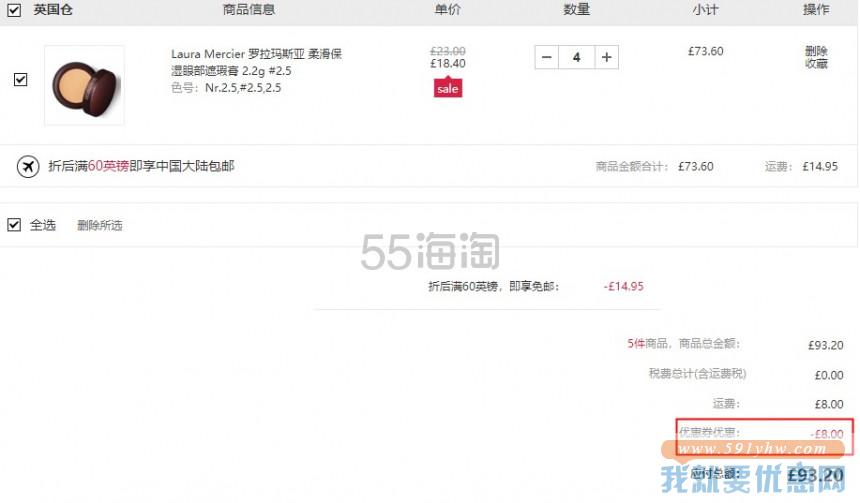Click the struck-through price £23.00

point(448,51)
